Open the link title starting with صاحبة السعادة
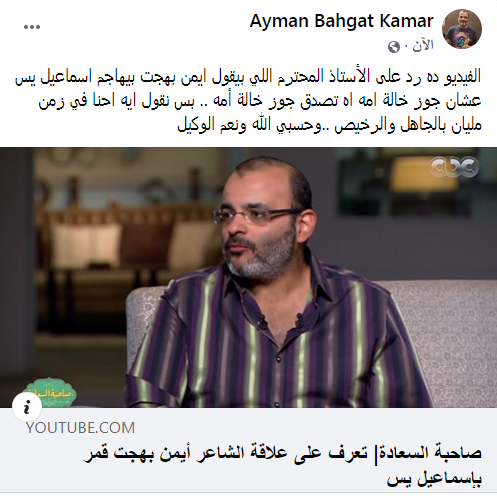Image resolution: width=497 pixels, height=499 pixels. (282, 466)
